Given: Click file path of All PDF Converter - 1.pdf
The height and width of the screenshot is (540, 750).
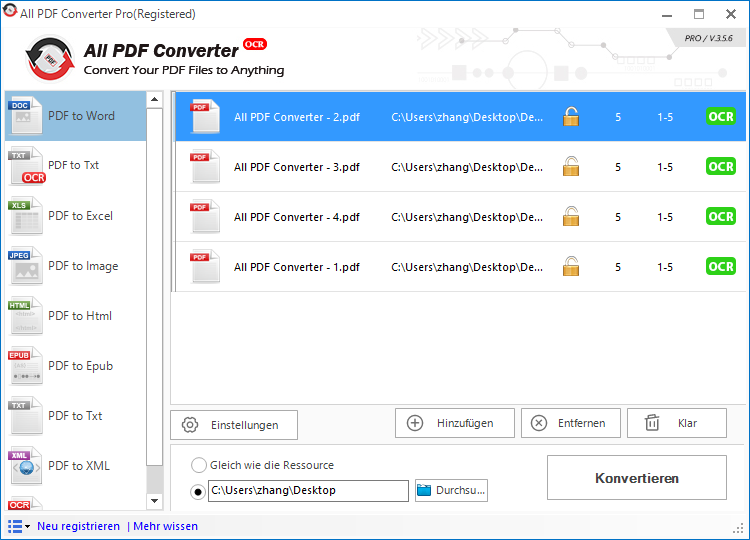Looking at the screenshot, I should pyautogui.click(x=467, y=267).
